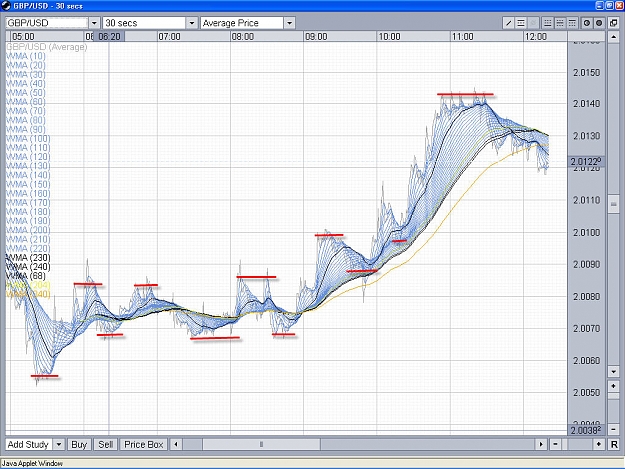Click the WMA (150) legend entry
625x469 pixels.
pos(28,184)
